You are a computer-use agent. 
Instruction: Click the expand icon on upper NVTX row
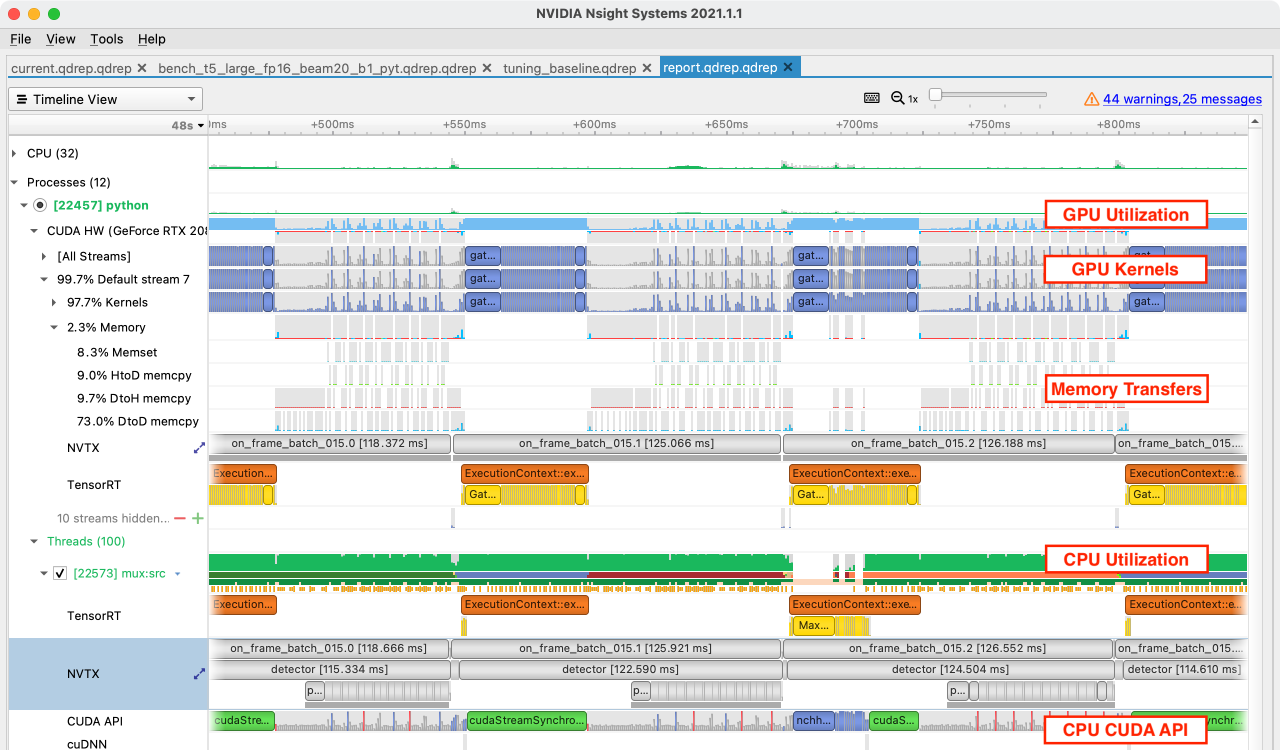198,448
